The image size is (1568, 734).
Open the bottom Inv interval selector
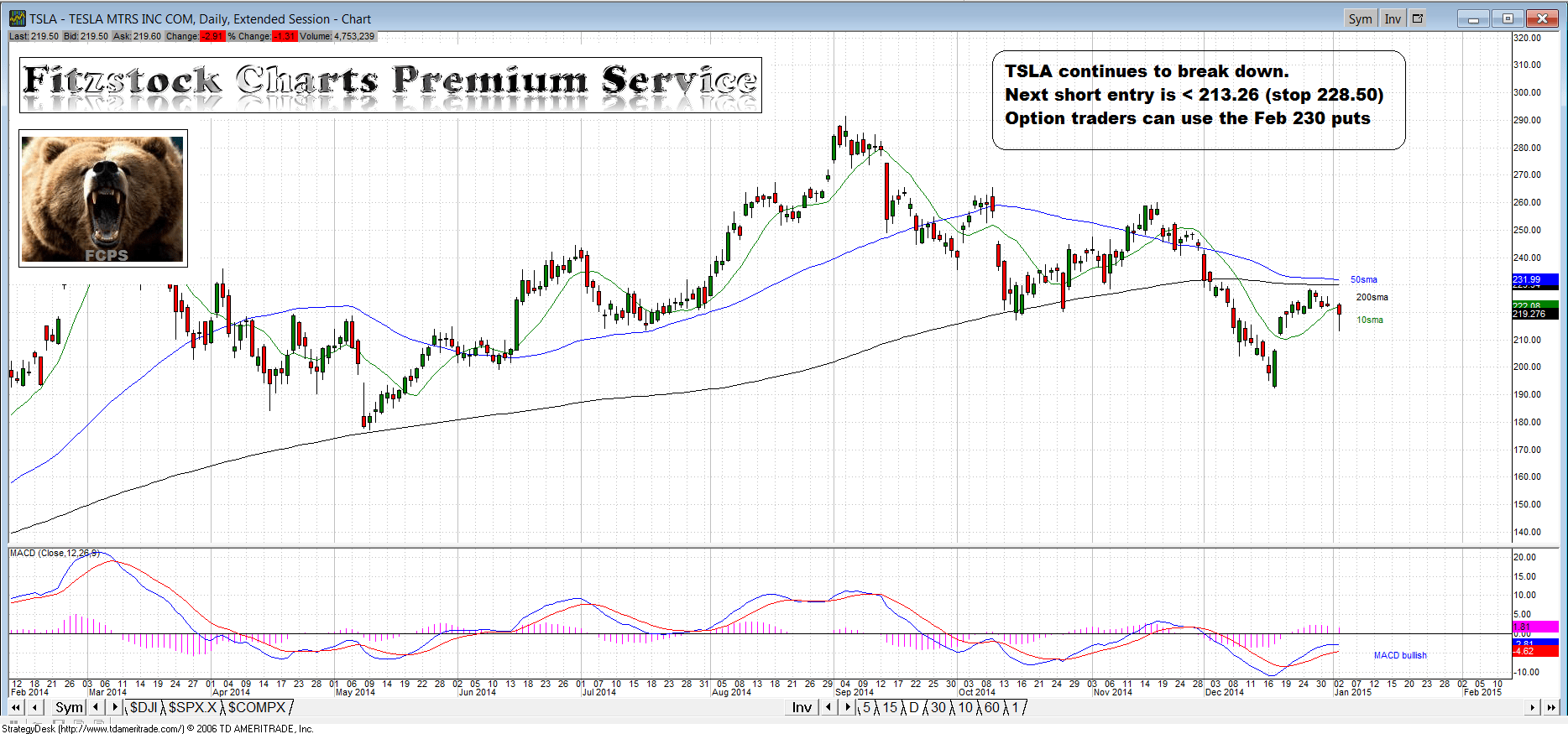(802, 708)
